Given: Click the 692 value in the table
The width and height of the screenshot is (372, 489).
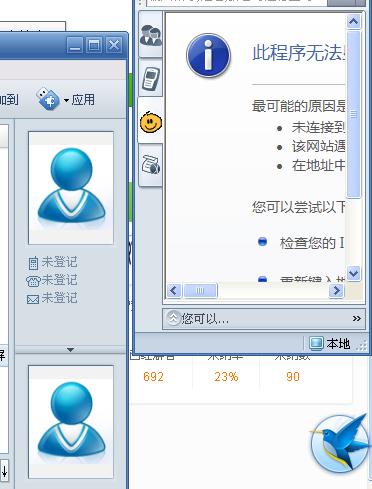Looking at the screenshot, I should coord(153,377).
